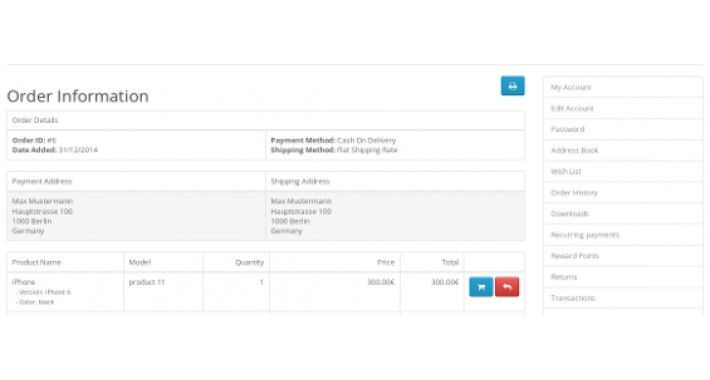Click the blue print invoice icon button

click(x=513, y=86)
